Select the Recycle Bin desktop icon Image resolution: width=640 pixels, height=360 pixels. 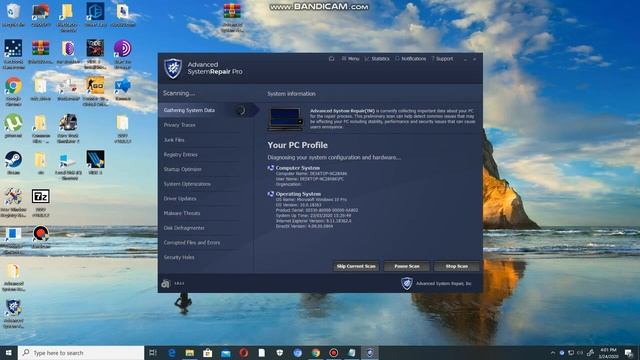(13, 15)
